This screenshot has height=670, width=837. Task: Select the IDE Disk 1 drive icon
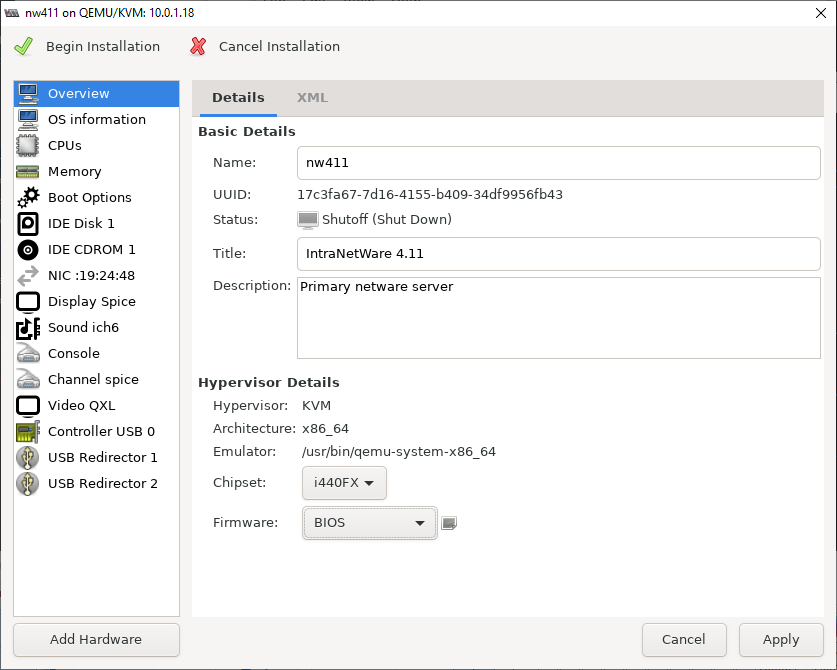coord(28,224)
